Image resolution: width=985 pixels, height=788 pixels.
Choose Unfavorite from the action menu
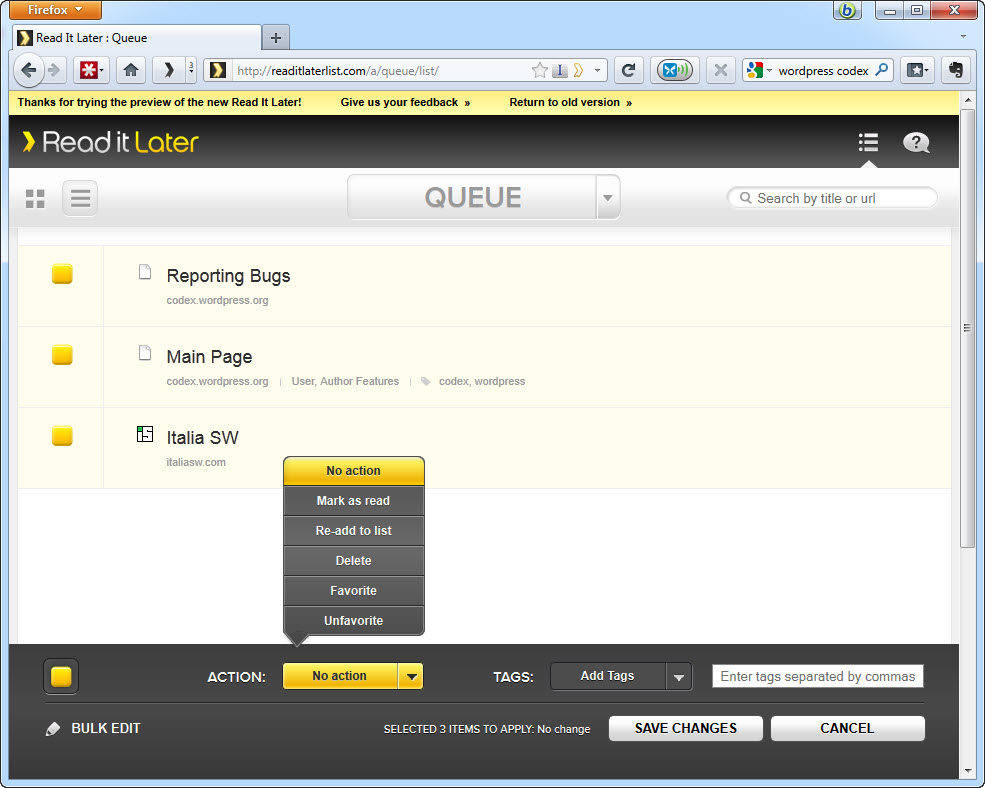354,621
